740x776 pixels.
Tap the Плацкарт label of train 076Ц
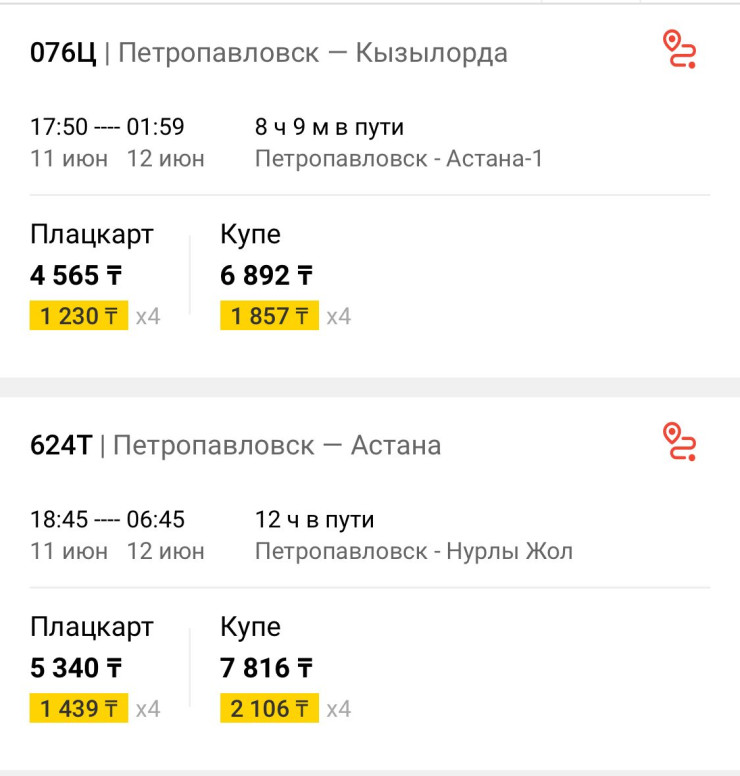[92, 234]
